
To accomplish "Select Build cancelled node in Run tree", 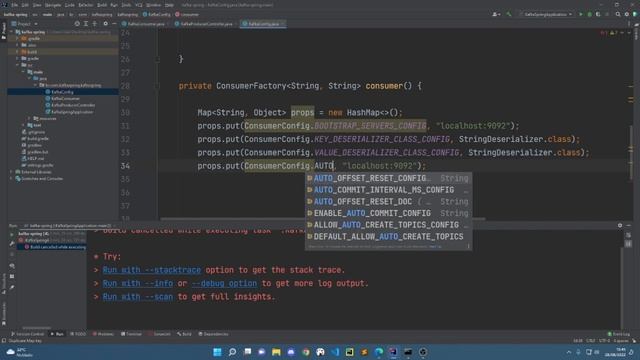I will pos(55,247).
